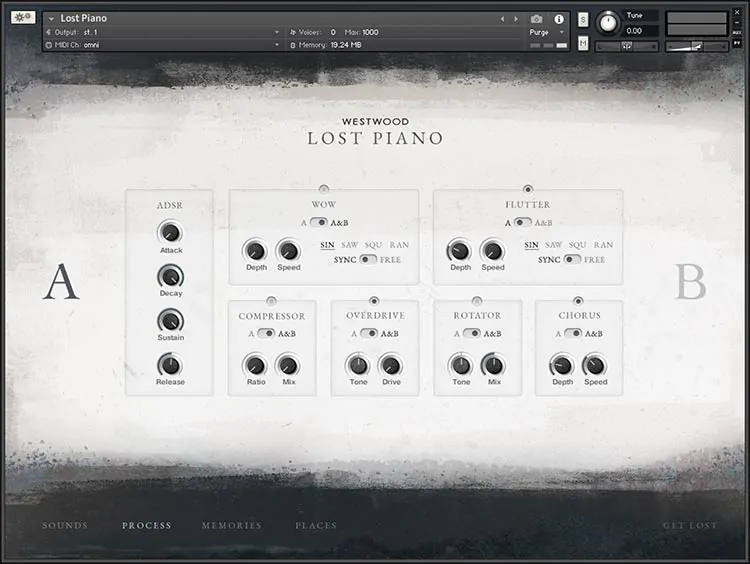
Task: Toggle the CHORUS power button
Action: [578, 301]
